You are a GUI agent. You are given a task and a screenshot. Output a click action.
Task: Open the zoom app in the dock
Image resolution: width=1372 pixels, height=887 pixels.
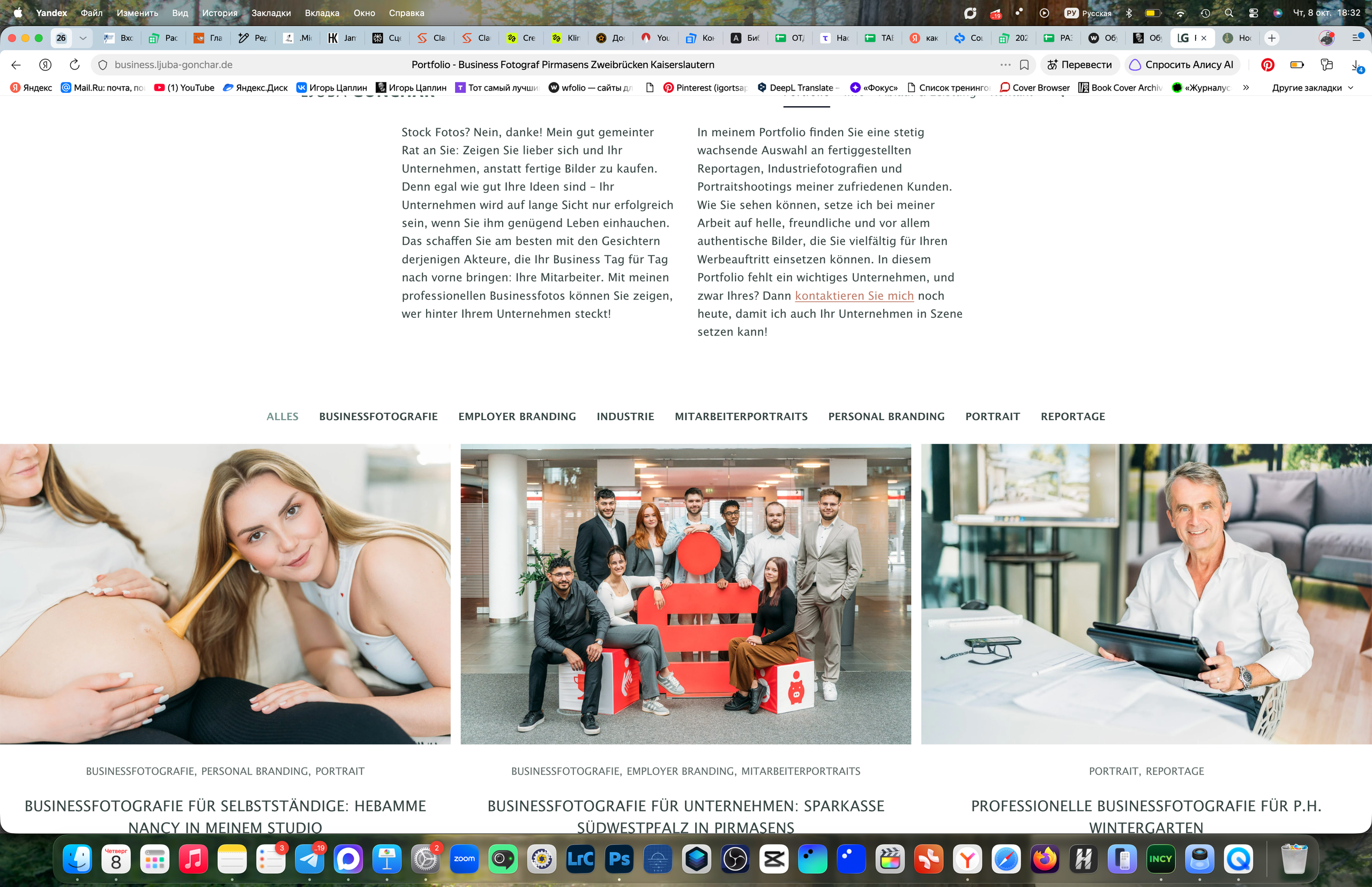pyautogui.click(x=464, y=859)
